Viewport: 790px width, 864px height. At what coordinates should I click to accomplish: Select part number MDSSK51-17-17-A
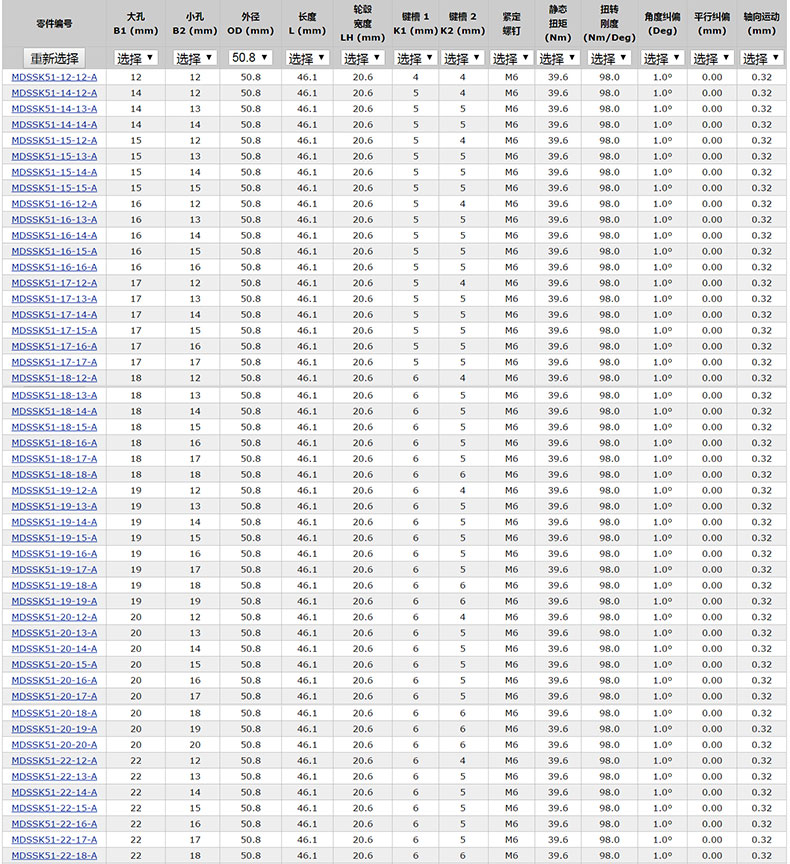(54, 362)
